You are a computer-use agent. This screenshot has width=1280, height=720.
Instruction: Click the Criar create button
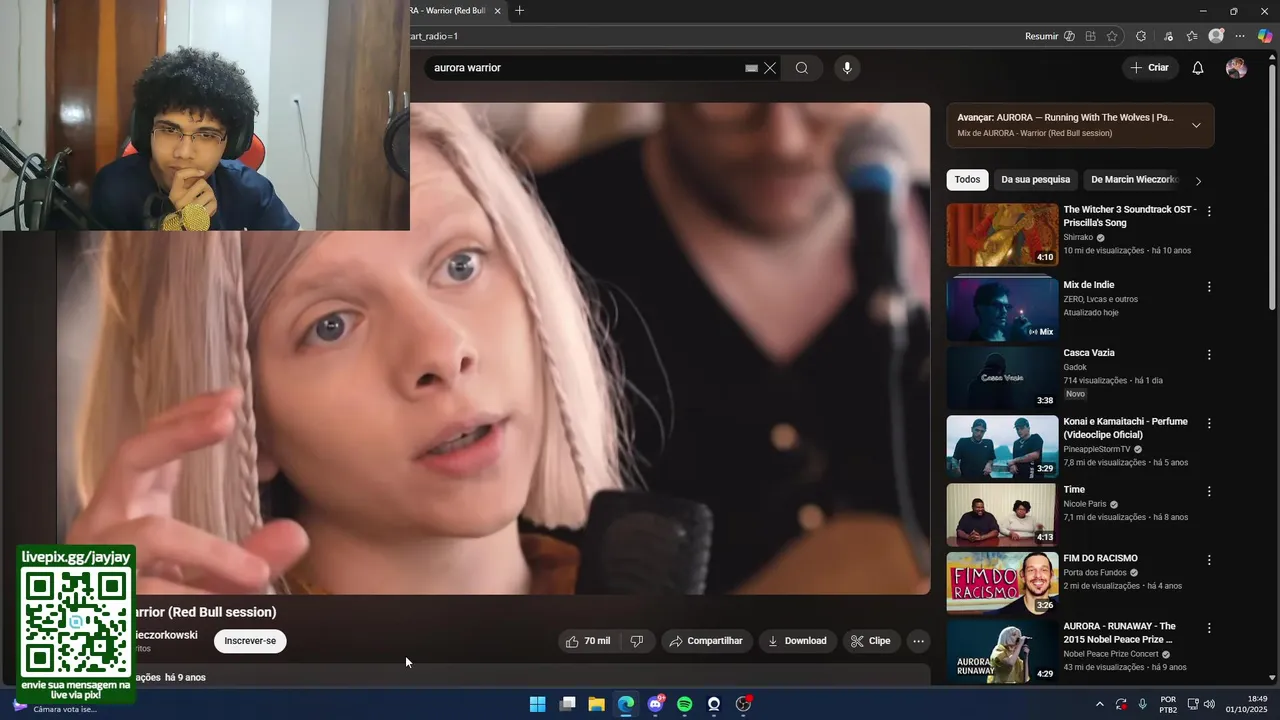pos(1150,68)
